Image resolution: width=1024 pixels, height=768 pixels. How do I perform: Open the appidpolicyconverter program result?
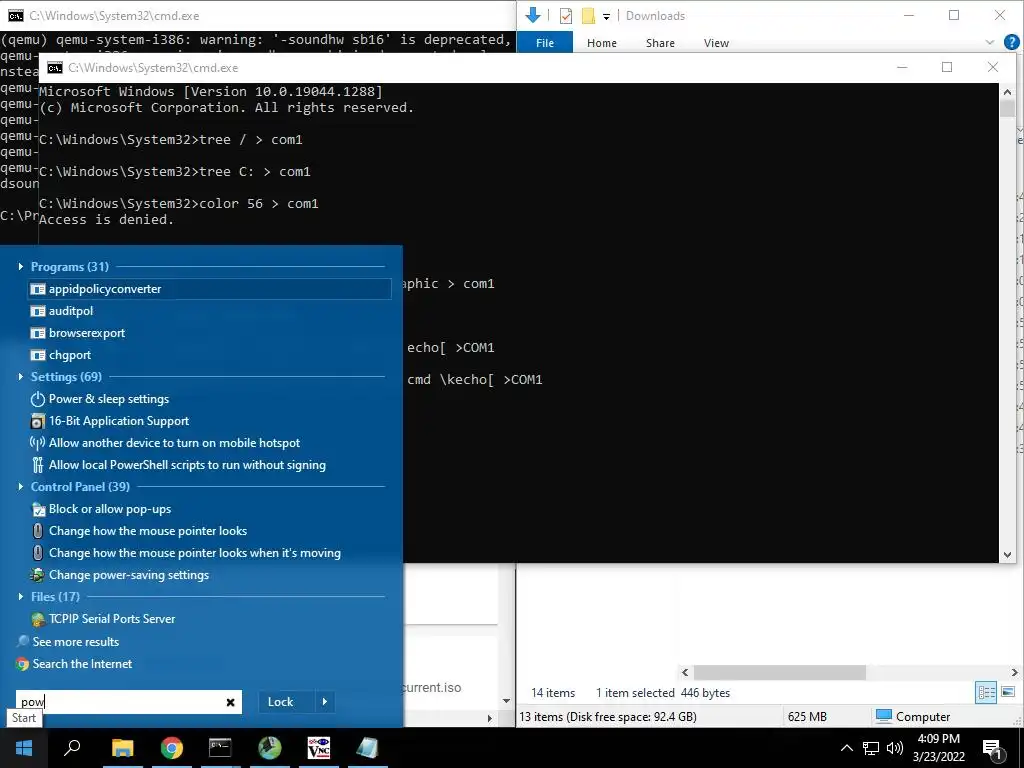point(210,289)
